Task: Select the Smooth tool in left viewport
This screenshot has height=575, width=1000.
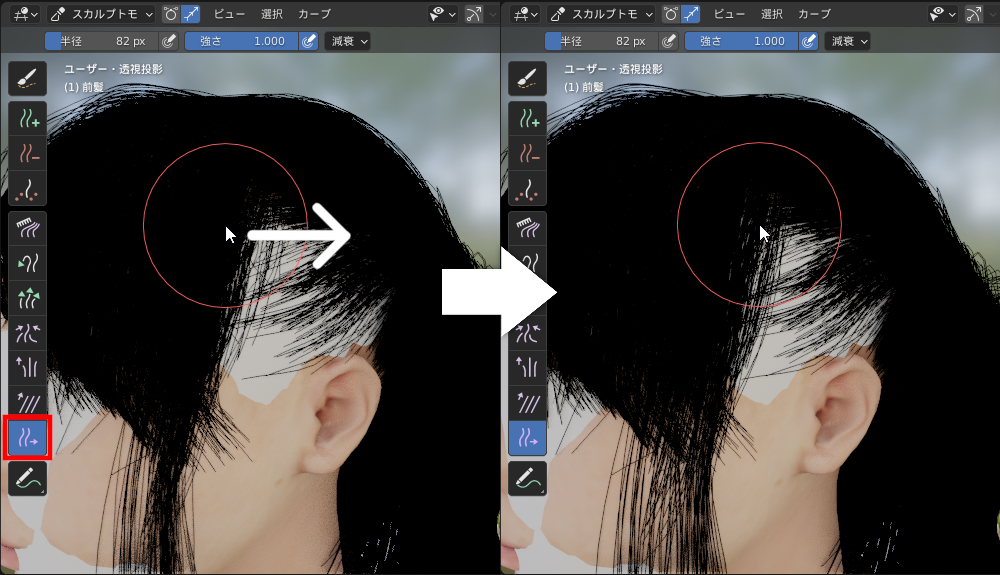Action: 27,404
